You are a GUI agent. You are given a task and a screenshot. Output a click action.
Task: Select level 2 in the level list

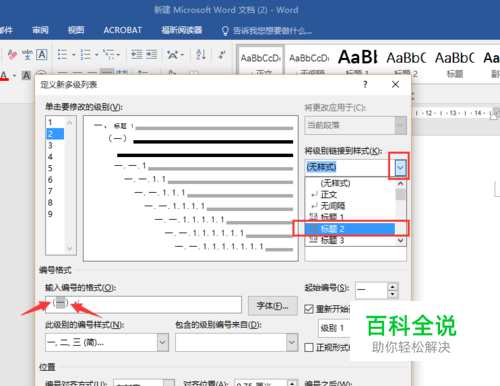click(55, 134)
